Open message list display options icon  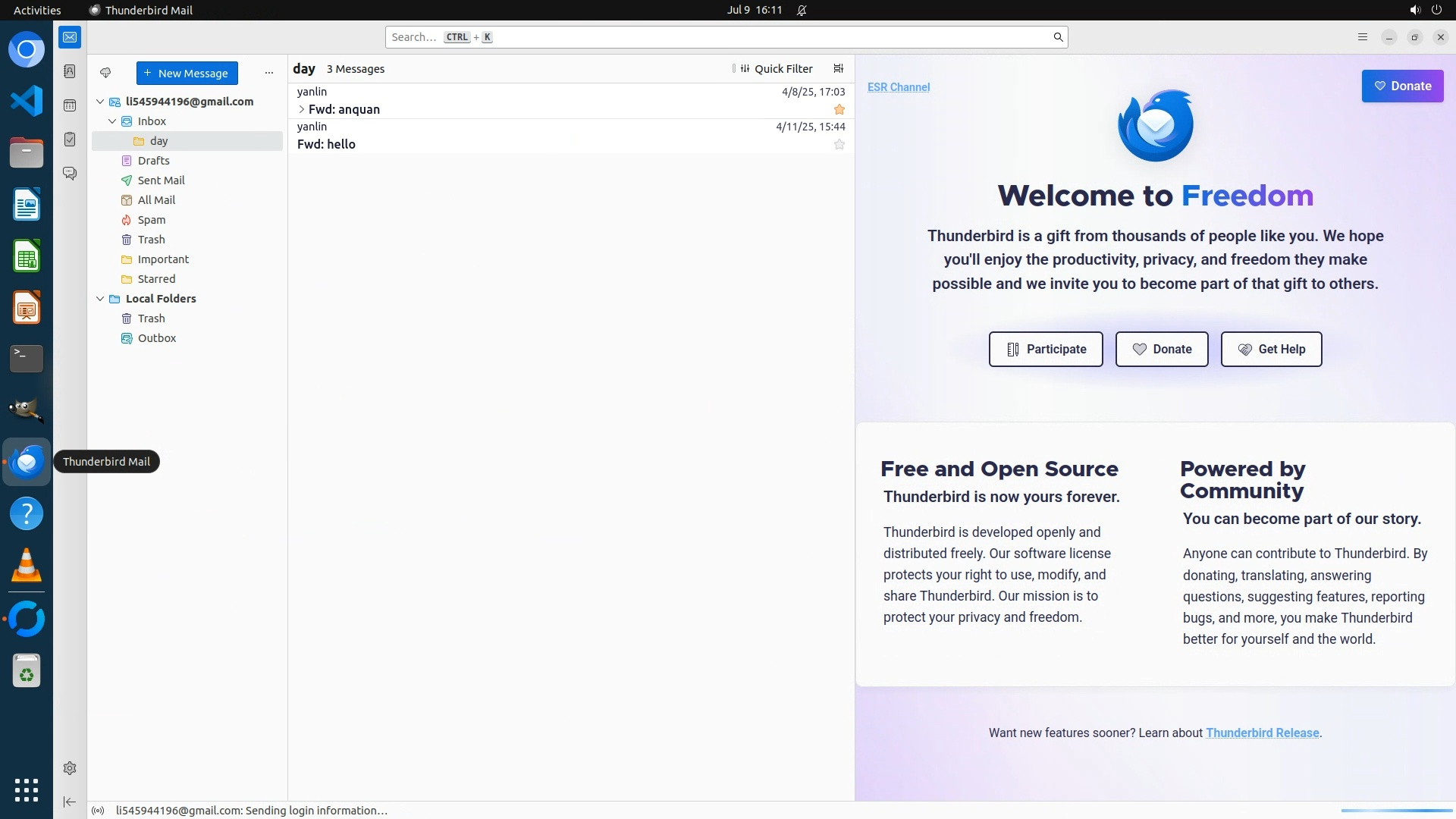(838, 68)
